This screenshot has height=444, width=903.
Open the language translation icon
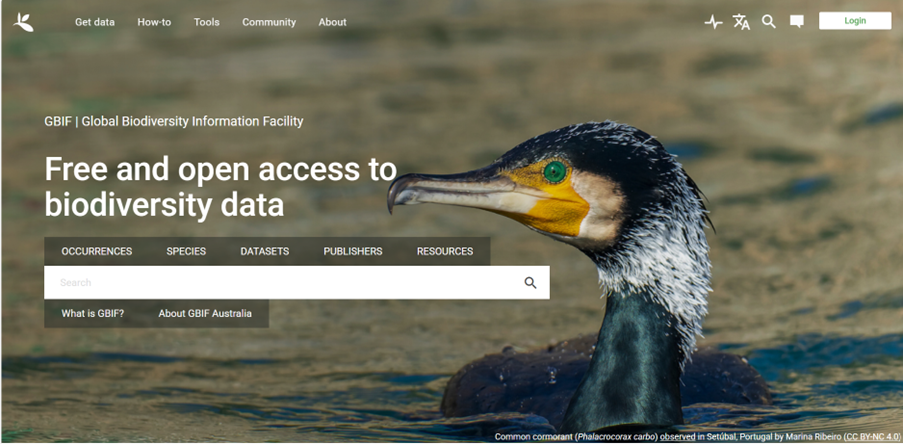coord(741,22)
